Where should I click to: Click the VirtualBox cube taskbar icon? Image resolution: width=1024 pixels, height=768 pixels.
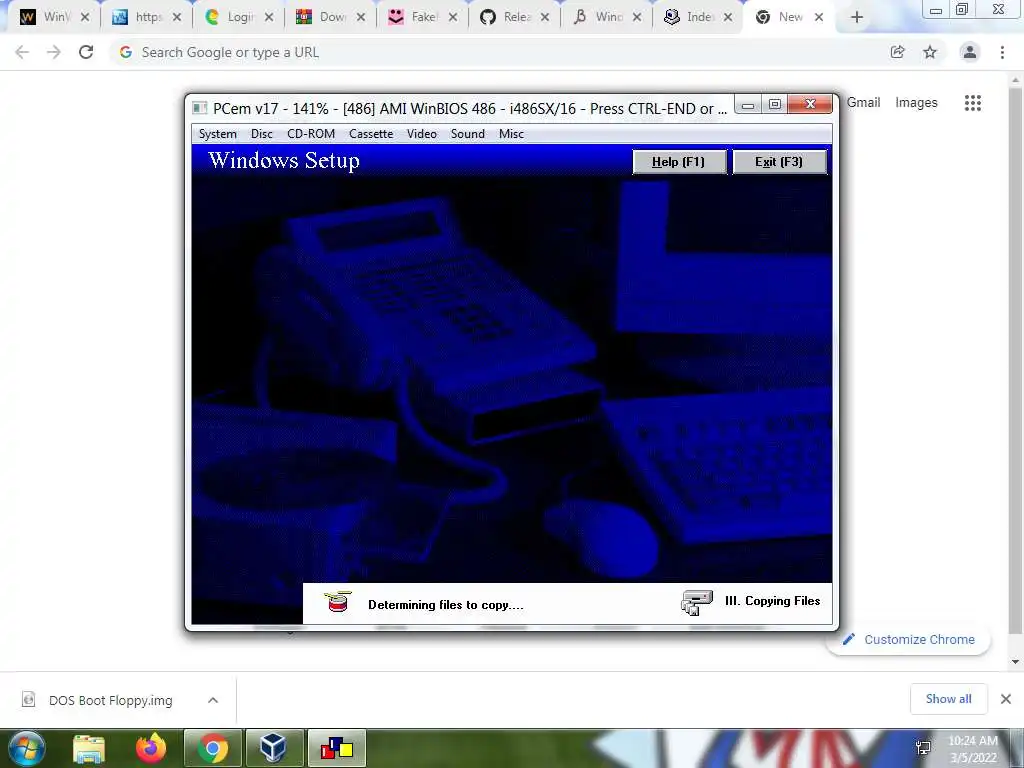(x=273, y=748)
